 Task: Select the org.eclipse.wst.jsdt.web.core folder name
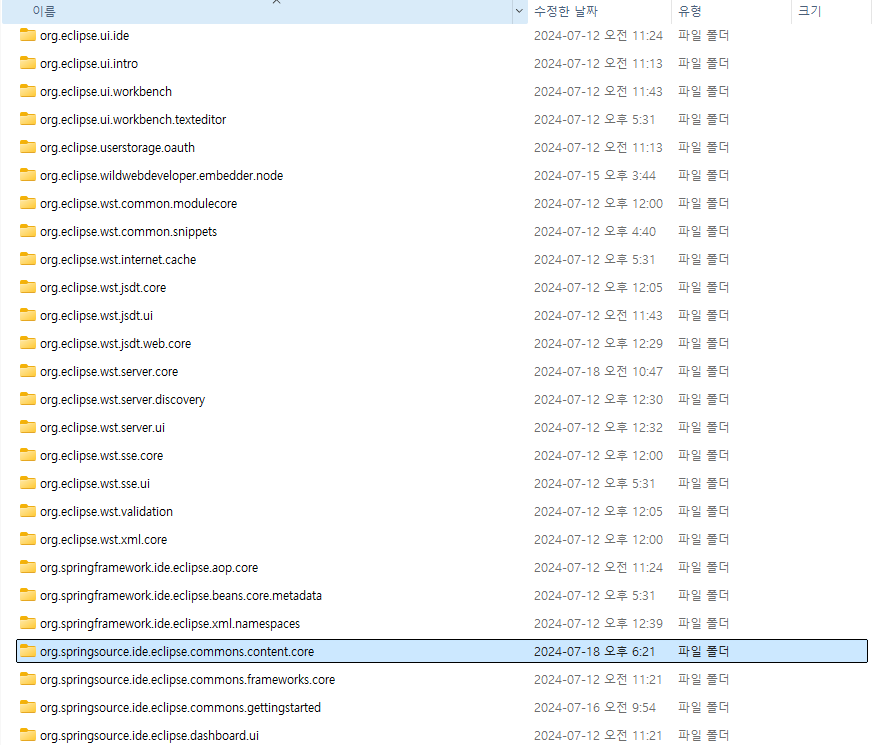click(116, 344)
